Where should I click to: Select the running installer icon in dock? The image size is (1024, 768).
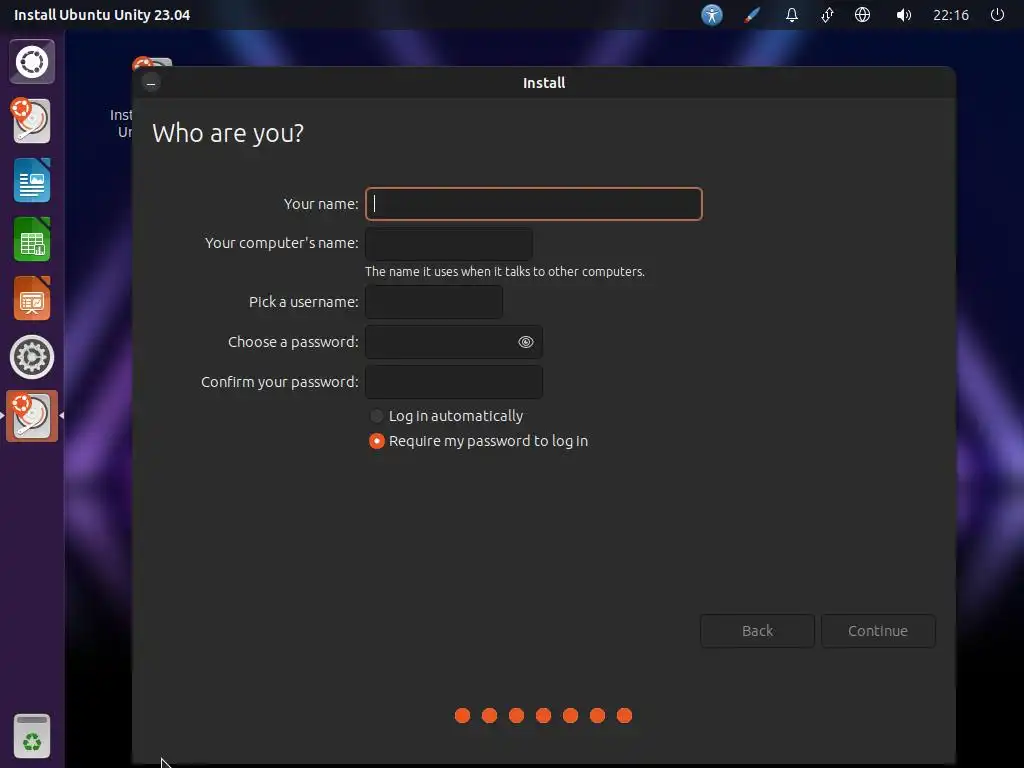tap(31, 416)
